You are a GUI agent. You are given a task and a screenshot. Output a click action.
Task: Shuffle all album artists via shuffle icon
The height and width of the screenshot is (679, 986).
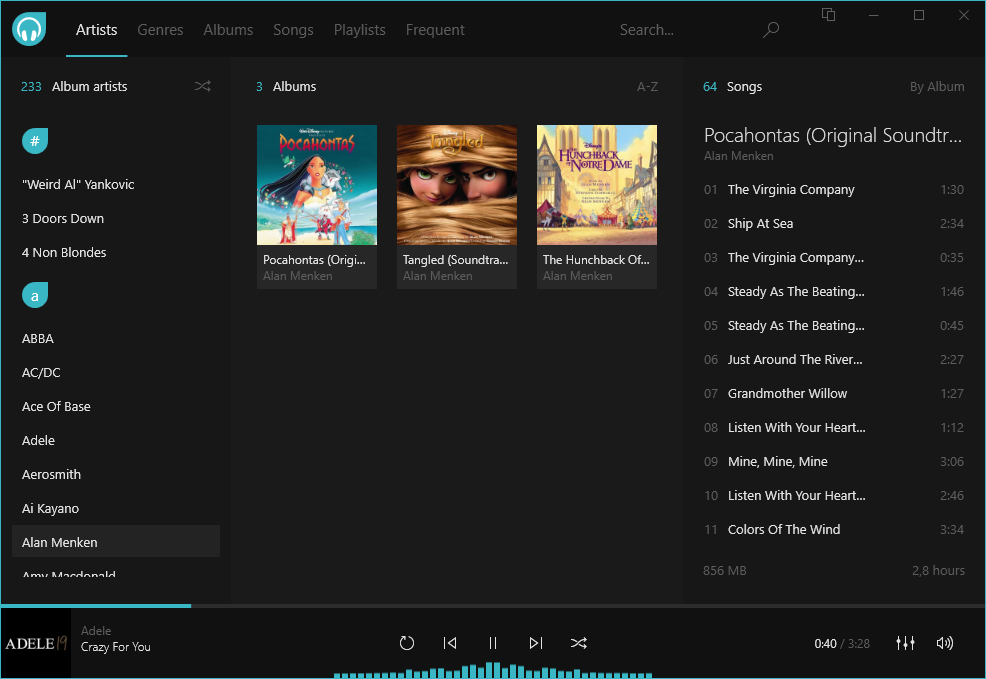pos(203,86)
